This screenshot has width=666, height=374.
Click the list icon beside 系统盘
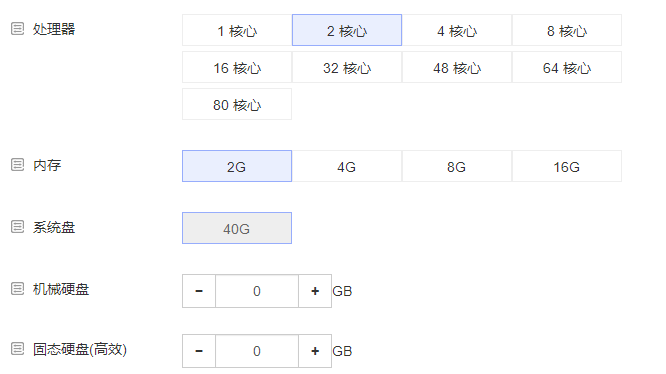17,227
